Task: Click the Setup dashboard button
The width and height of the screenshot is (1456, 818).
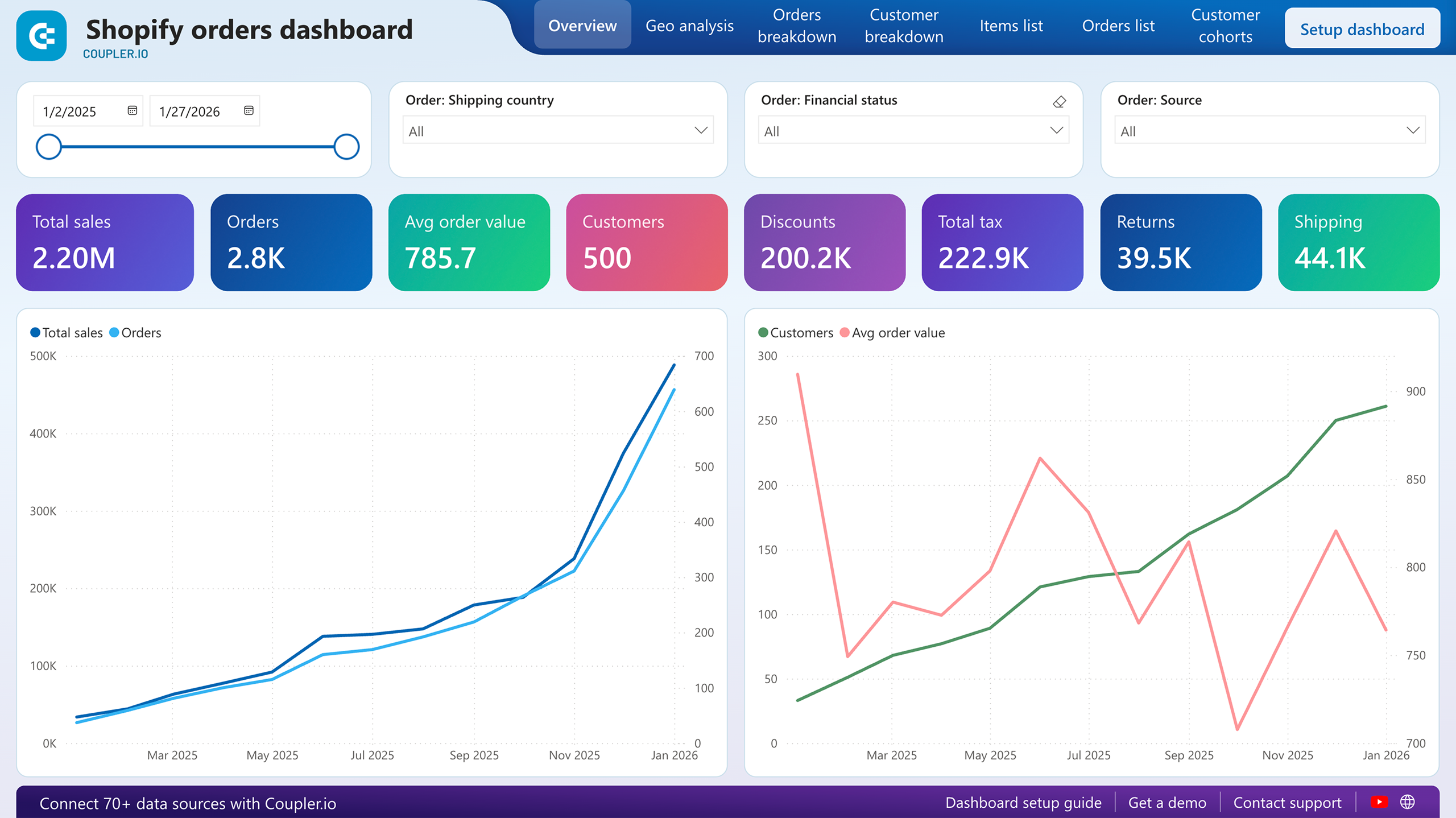Action: pyautogui.click(x=1363, y=29)
